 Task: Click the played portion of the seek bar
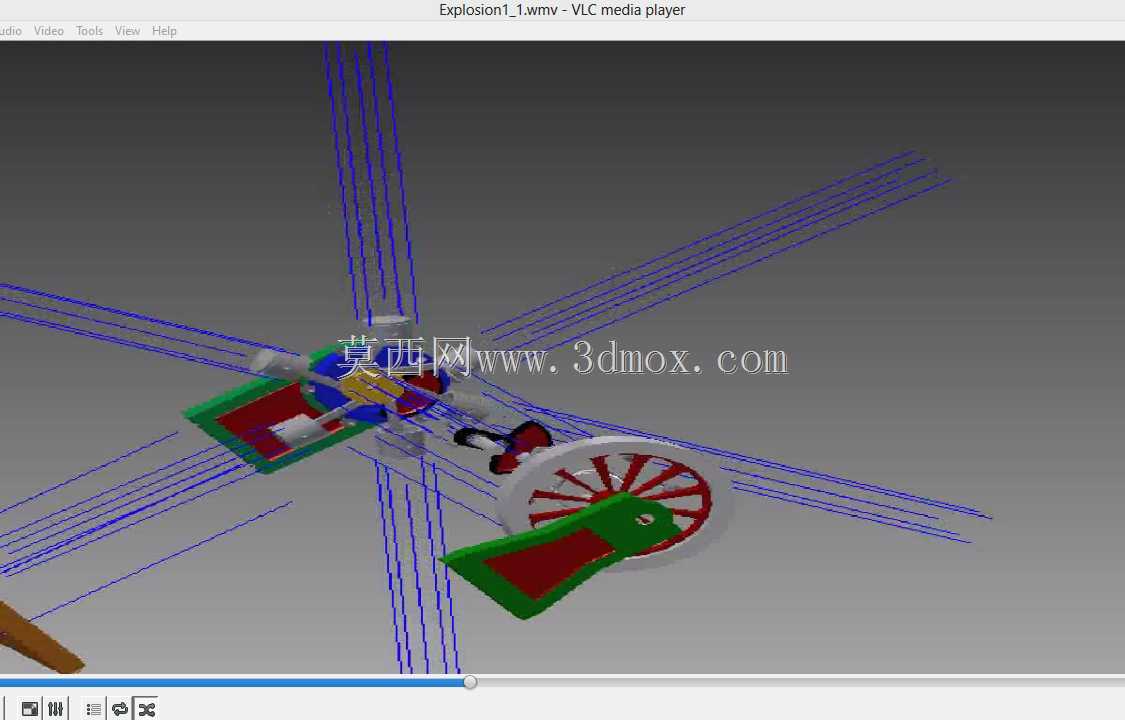pyautogui.click(x=231, y=682)
